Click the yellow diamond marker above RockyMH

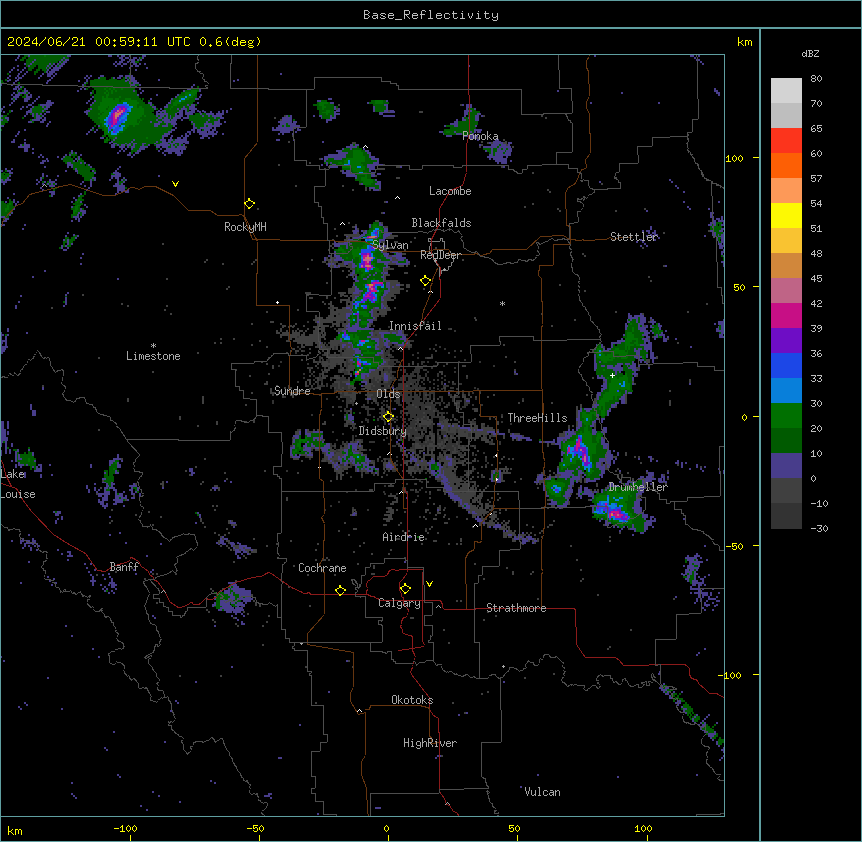pos(250,204)
